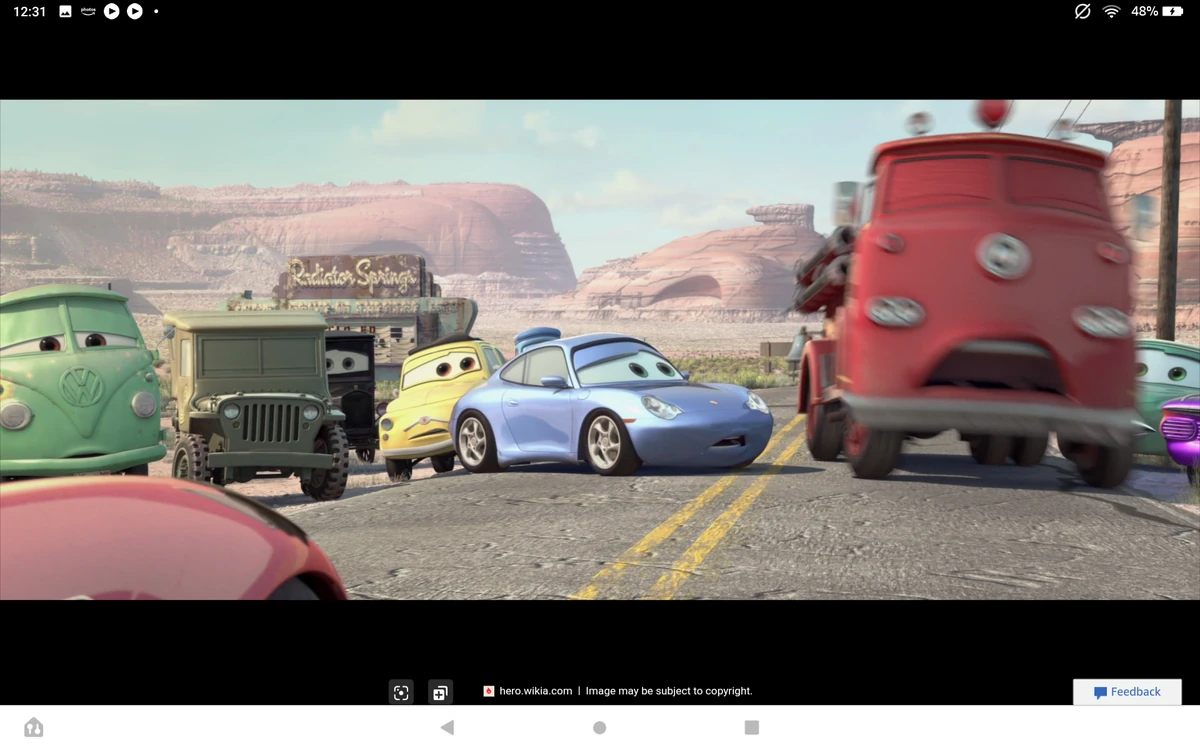Send Feedback using the Feedback button
Image resolution: width=1200 pixels, height=750 pixels.
(1127, 691)
